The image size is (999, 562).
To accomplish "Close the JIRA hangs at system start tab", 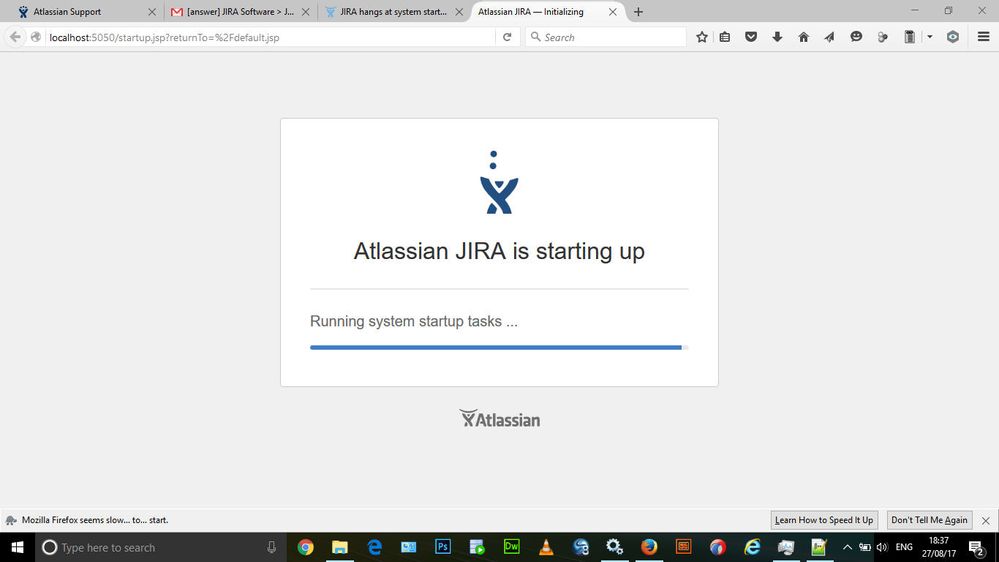I will [x=459, y=11].
